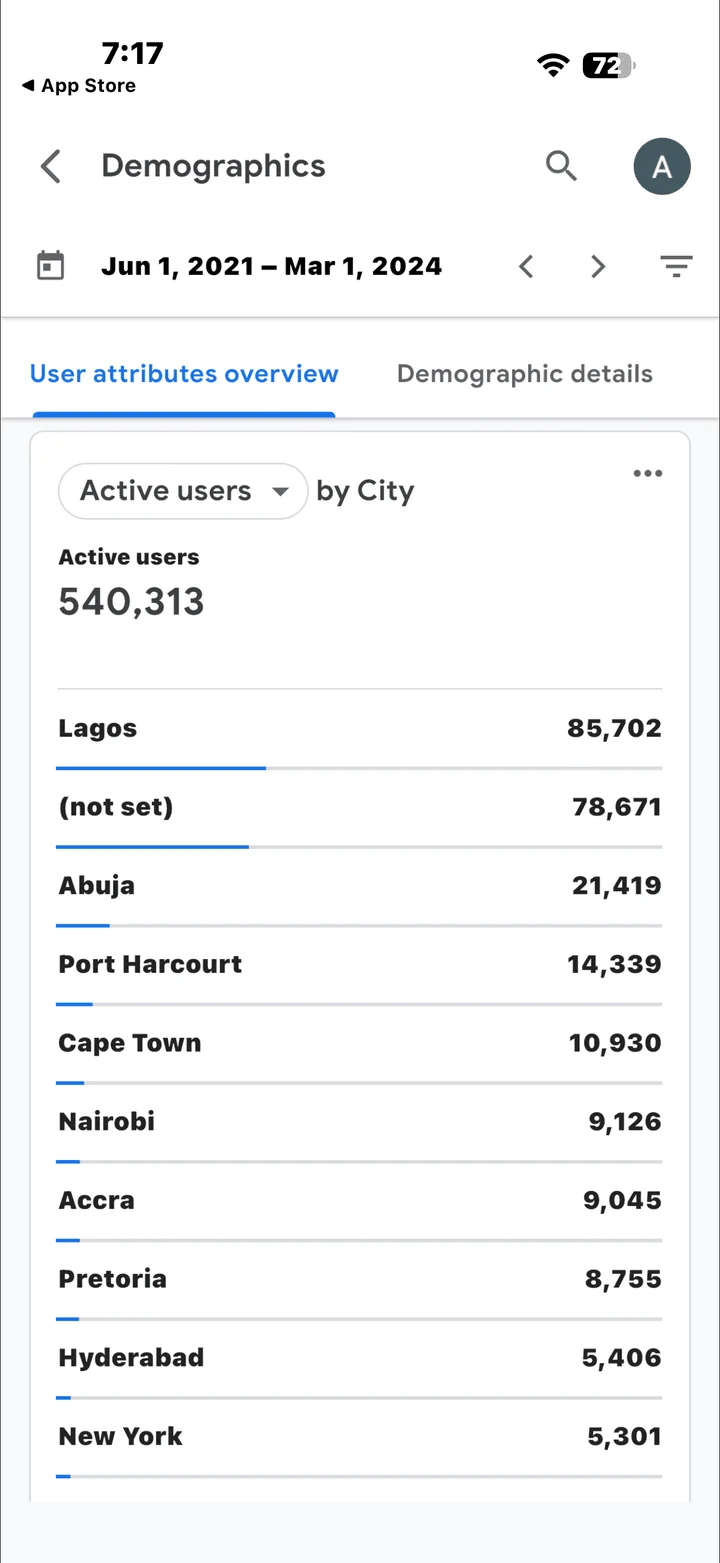Image resolution: width=720 pixels, height=1563 pixels.
Task: Tap the Demographics page title
Action: click(x=213, y=166)
